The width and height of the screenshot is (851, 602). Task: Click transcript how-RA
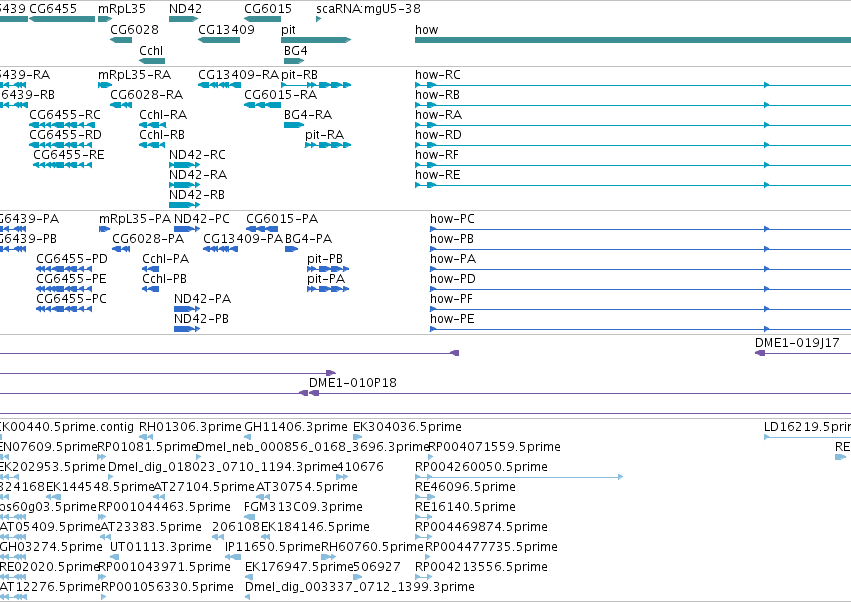[439, 115]
